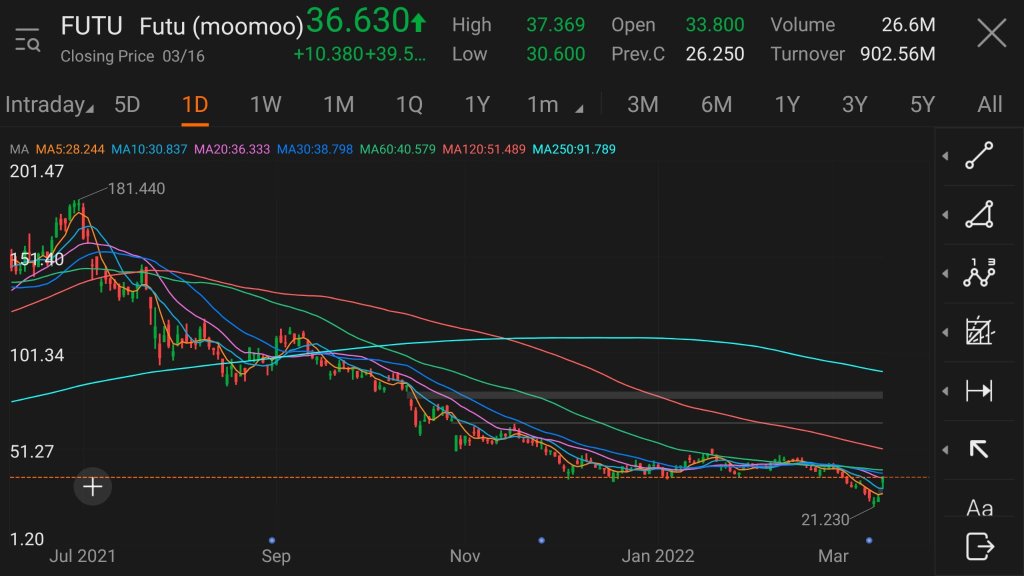Click the Prev.C value 26.250
This screenshot has height=576, width=1024.
(714, 54)
